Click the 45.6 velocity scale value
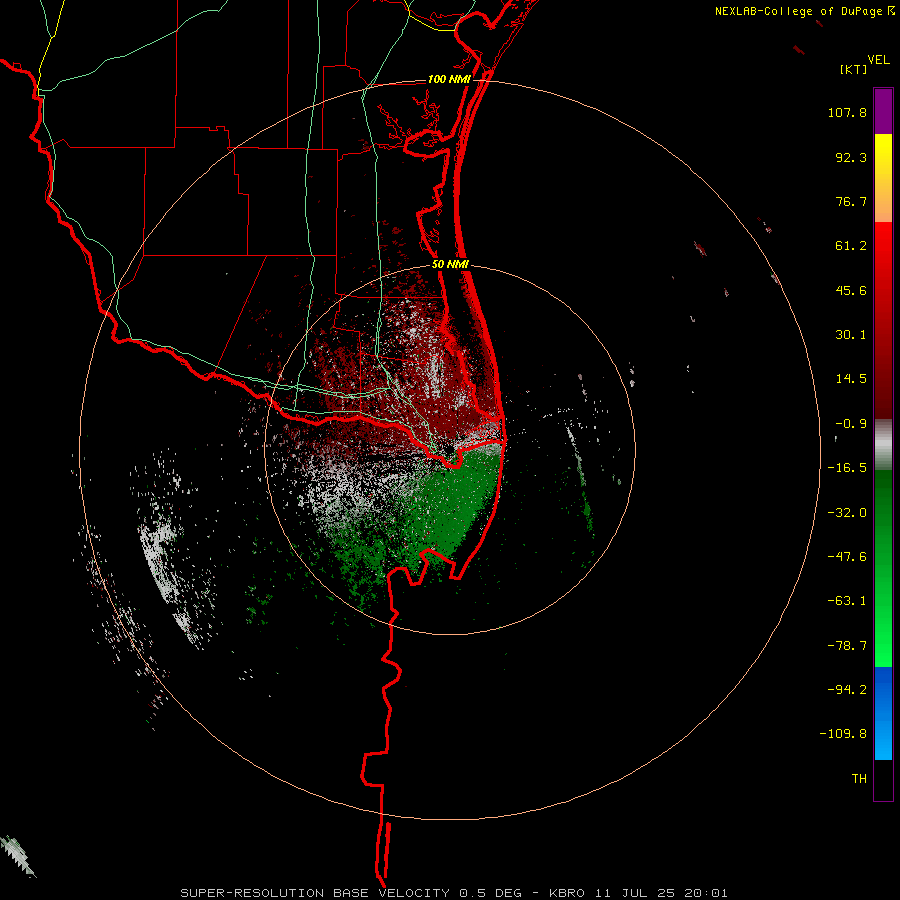The height and width of the screenshot is (900, 900). (x=851, y=290)
